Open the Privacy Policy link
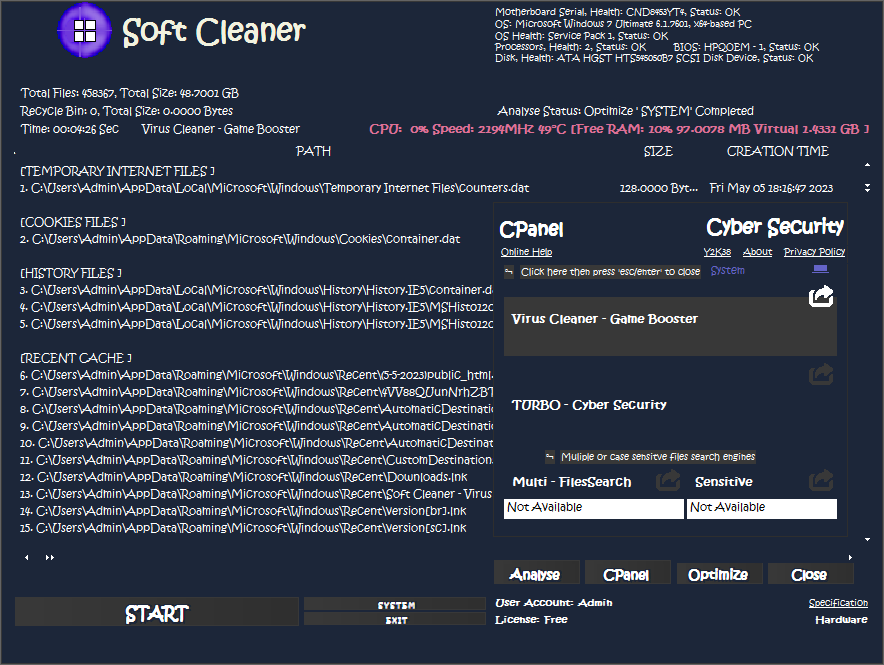The height and width of the screenshot is (665, 884). [814, 252]
